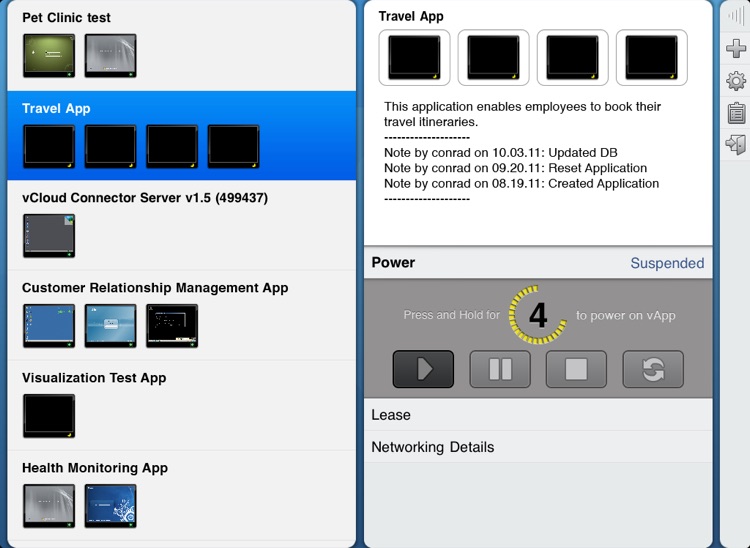
Task: Open first CRM App VM thumbnail (blue desktop)
Action: [x=49, y=326]
